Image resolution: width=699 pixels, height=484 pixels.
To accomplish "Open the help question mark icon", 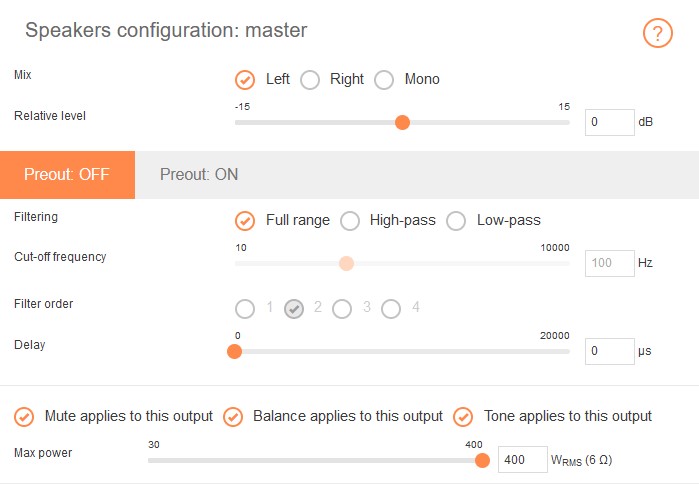I will click(x=657, y=33).
